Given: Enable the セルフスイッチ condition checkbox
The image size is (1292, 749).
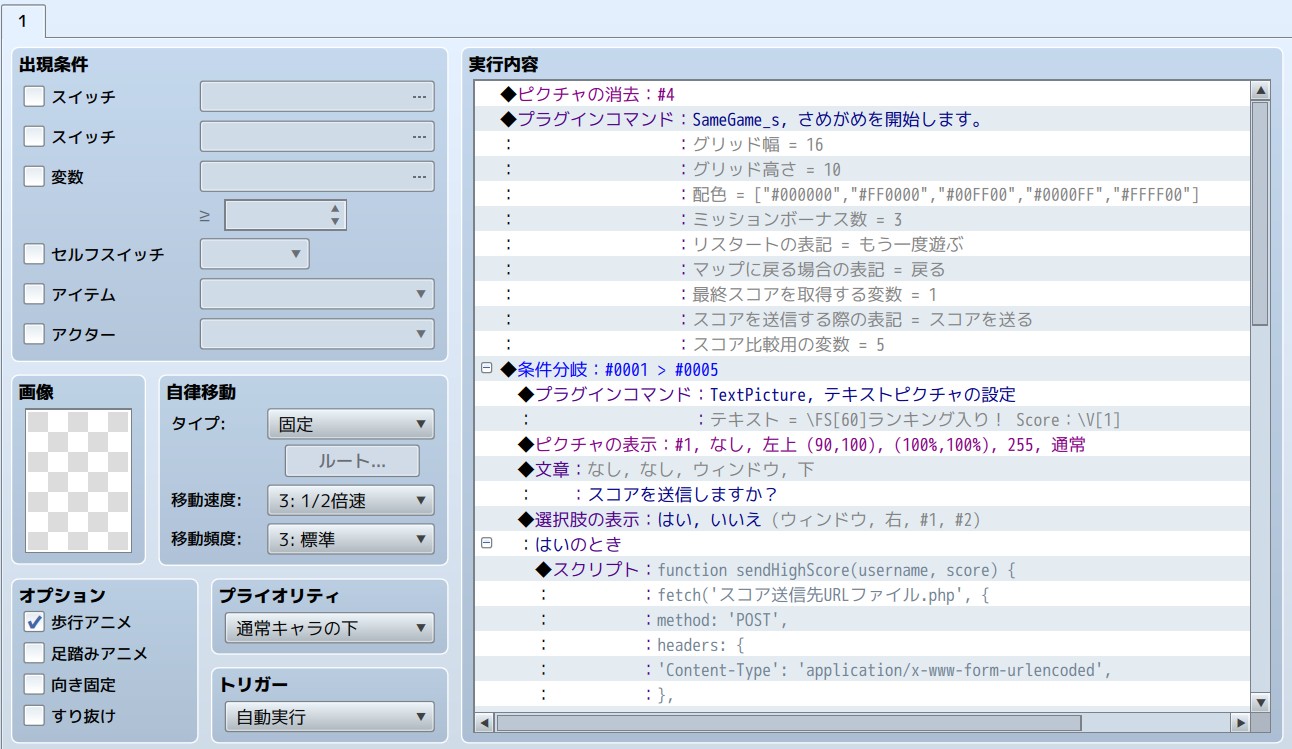Looking at the screenshot, I should (34, 254).
